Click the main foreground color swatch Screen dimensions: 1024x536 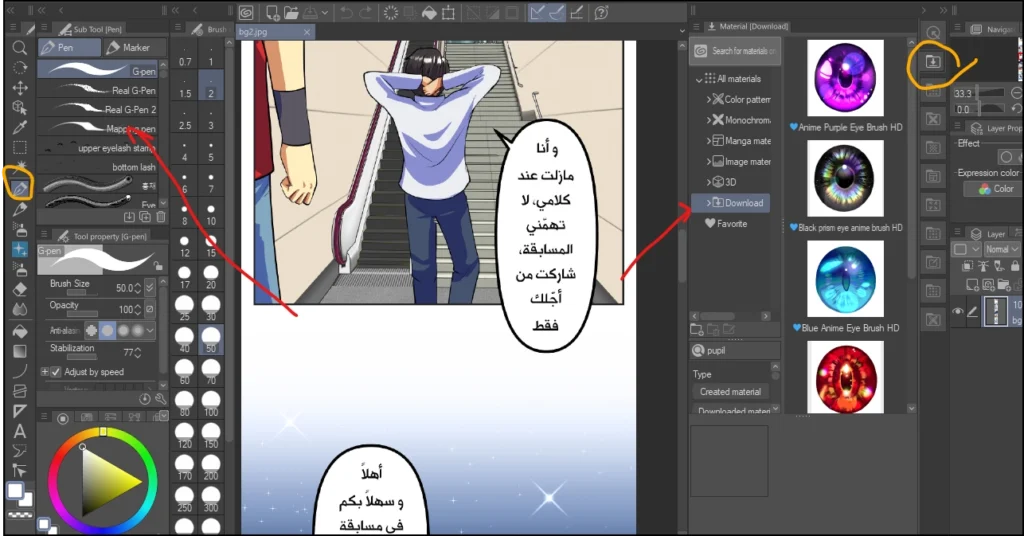click(14, 490)
